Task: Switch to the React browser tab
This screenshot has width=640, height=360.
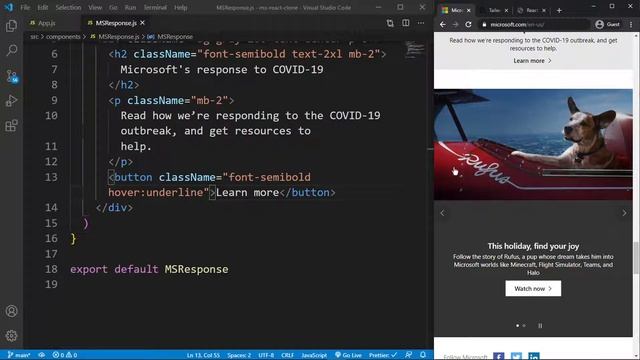Action: tap(531, 10)
